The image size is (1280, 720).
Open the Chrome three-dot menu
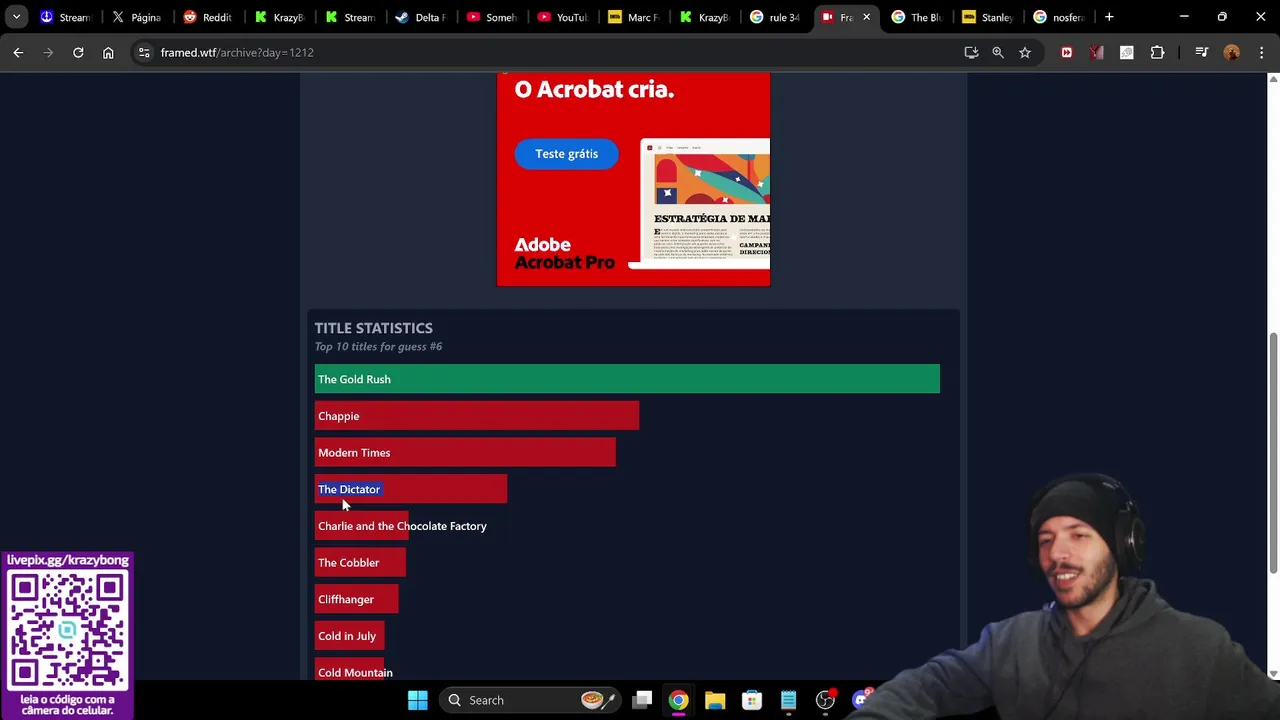tap(1261, 52)
